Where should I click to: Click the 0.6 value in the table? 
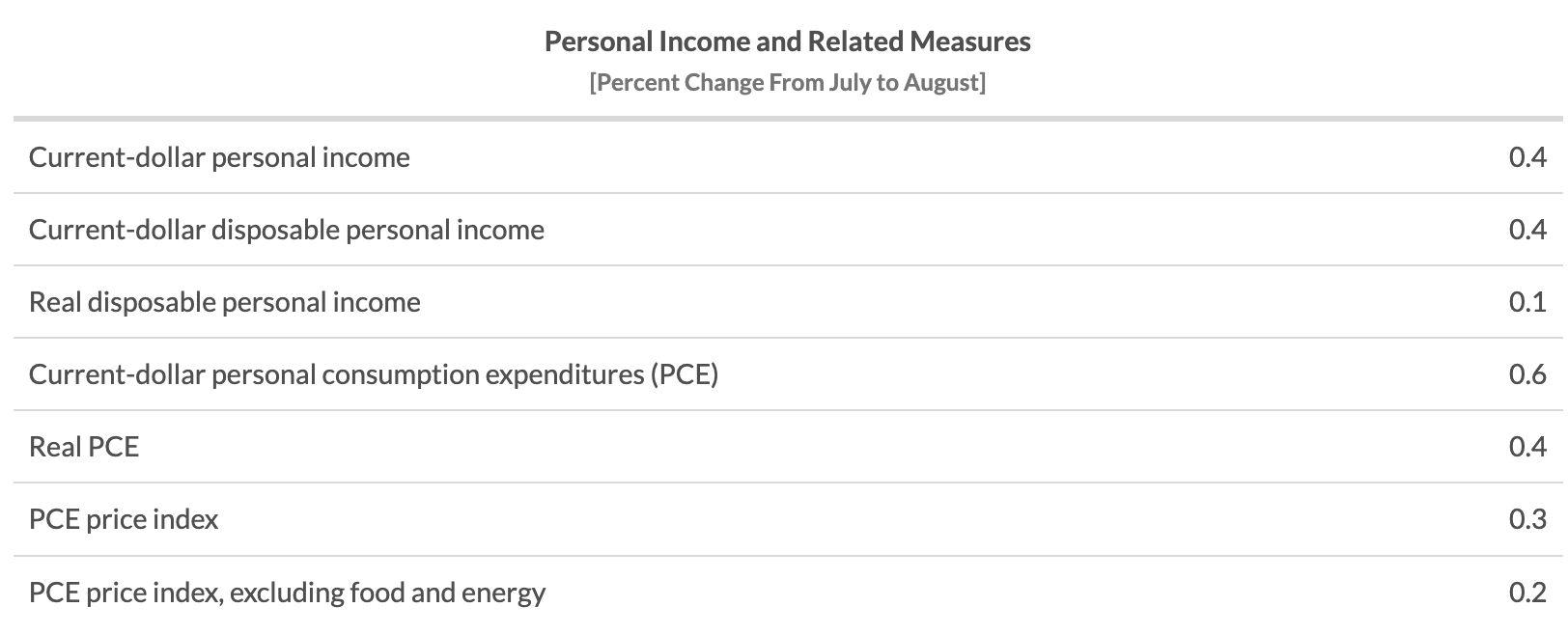1526,374
